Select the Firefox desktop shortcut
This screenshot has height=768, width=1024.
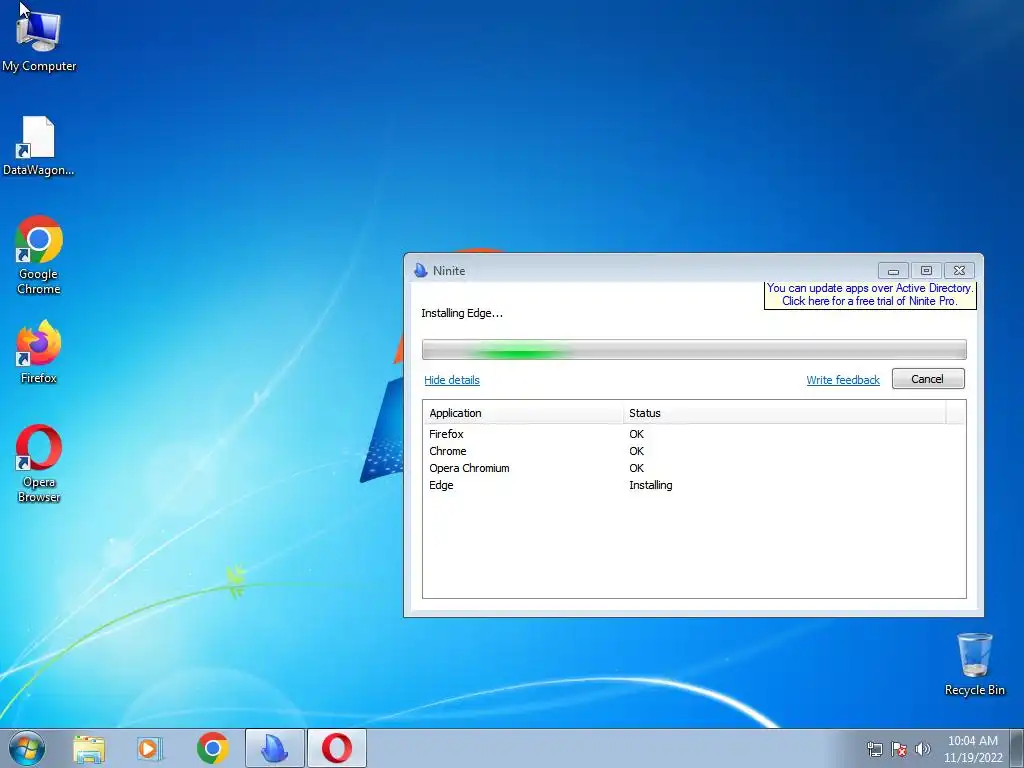click(x=39, y=351)
